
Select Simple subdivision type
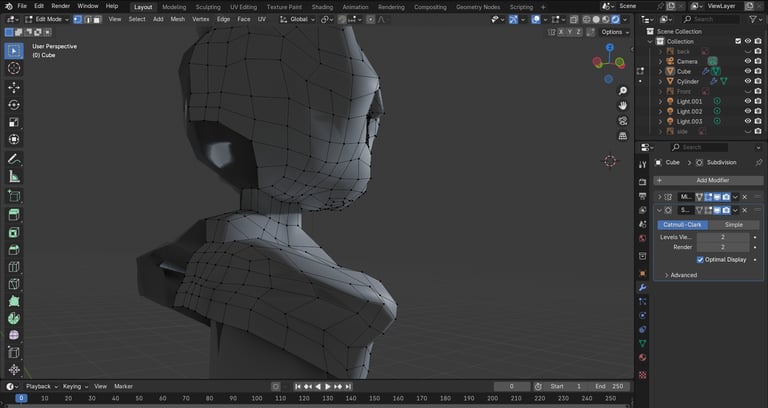[733, 224]
